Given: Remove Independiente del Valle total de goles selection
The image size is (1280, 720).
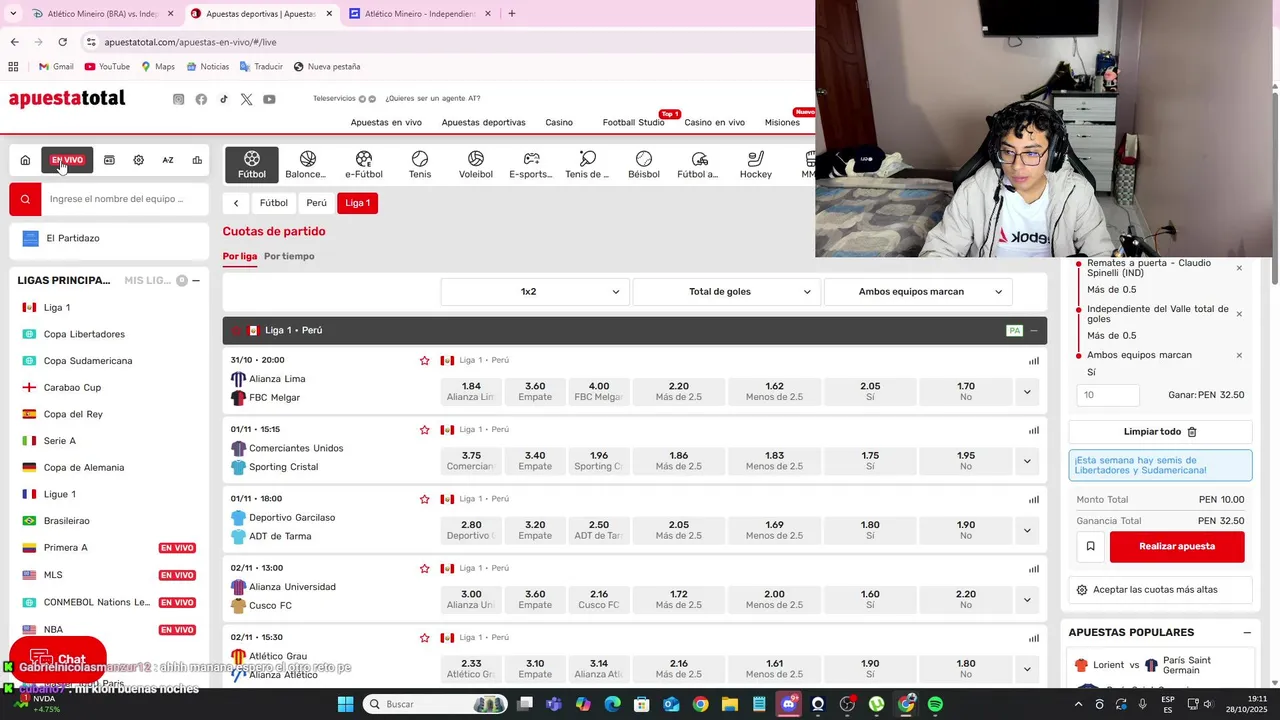Looking at the screenshot, I should point(1239,314).
